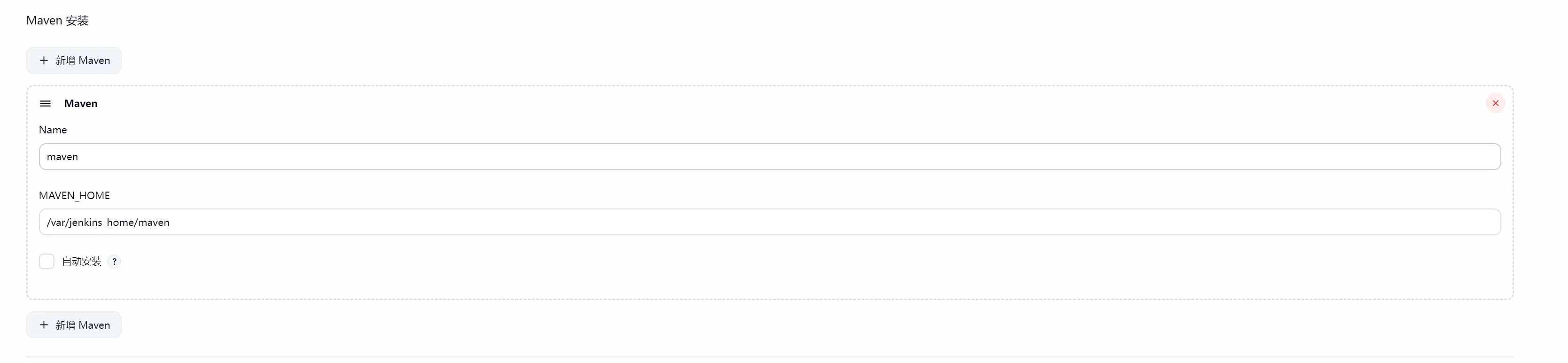Click the plus icon in the bottom 新增 Maven button
The image size is (1568, 363).
click(x=44, y=324)
